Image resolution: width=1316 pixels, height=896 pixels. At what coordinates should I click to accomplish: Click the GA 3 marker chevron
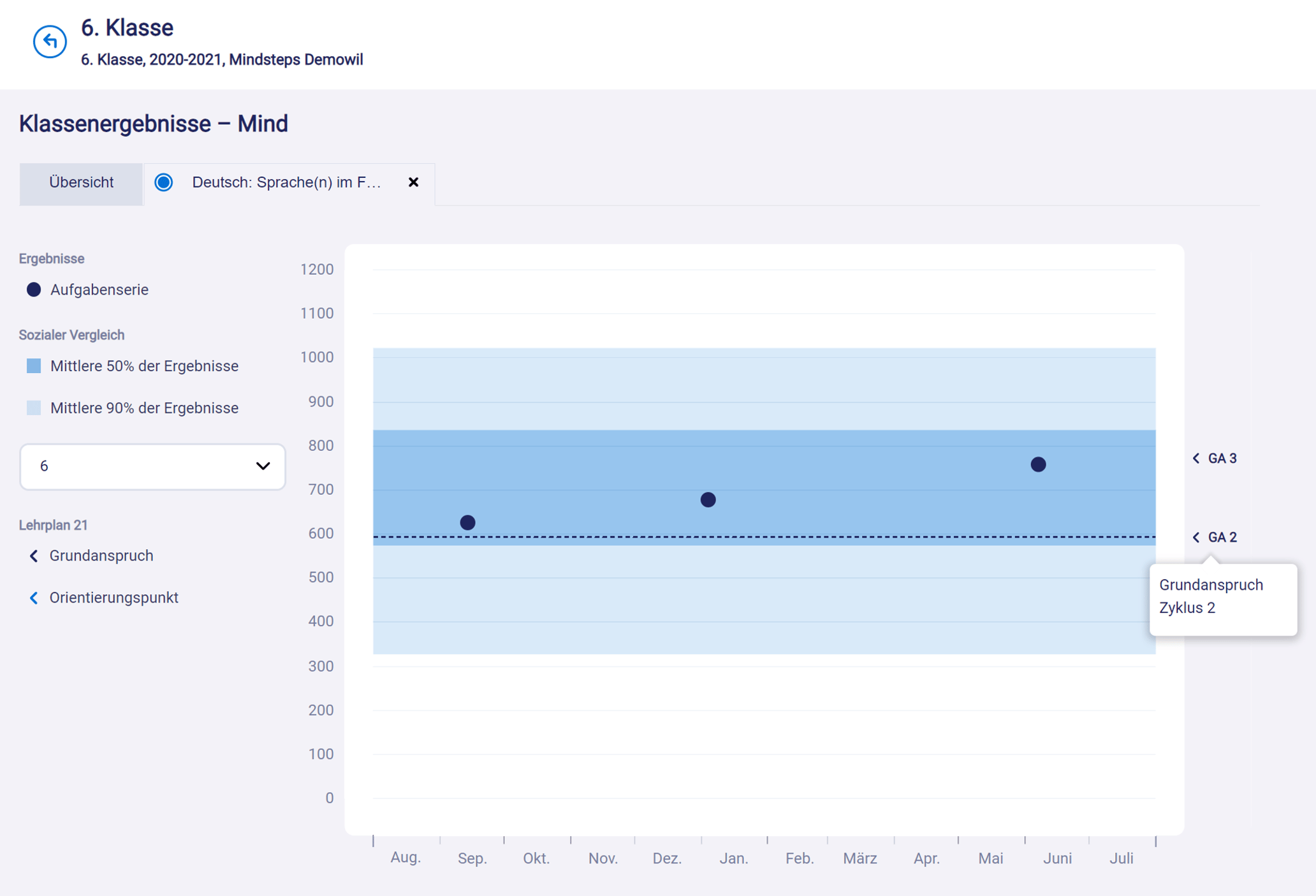coord(1196,459)
